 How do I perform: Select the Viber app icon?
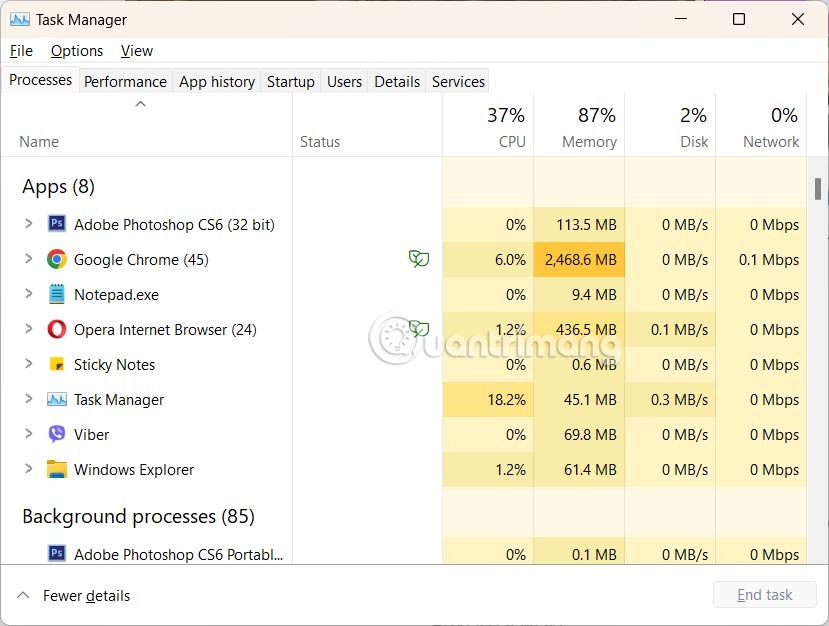click(57, 435)
